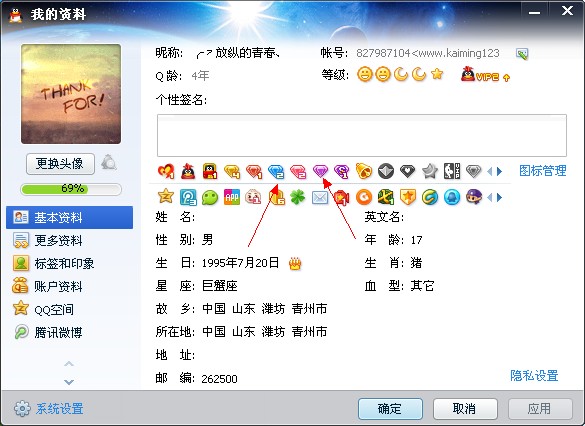585x426 pixels.
Task: Click the blue diamond icon in the badge row
Action: (276, 171)
